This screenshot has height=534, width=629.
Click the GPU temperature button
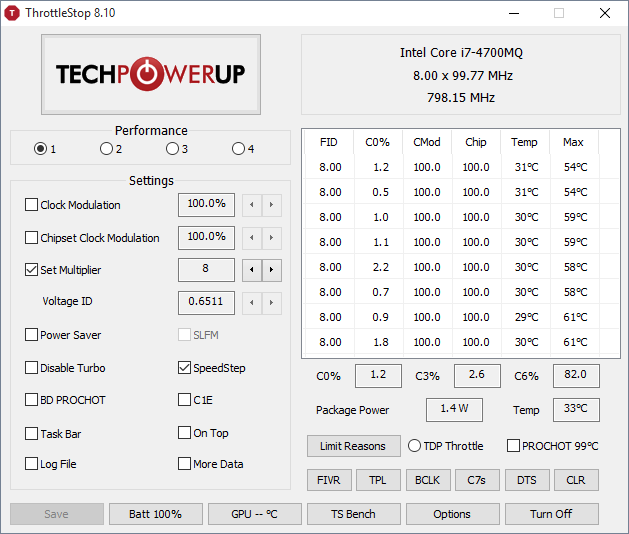click(255, 514)
